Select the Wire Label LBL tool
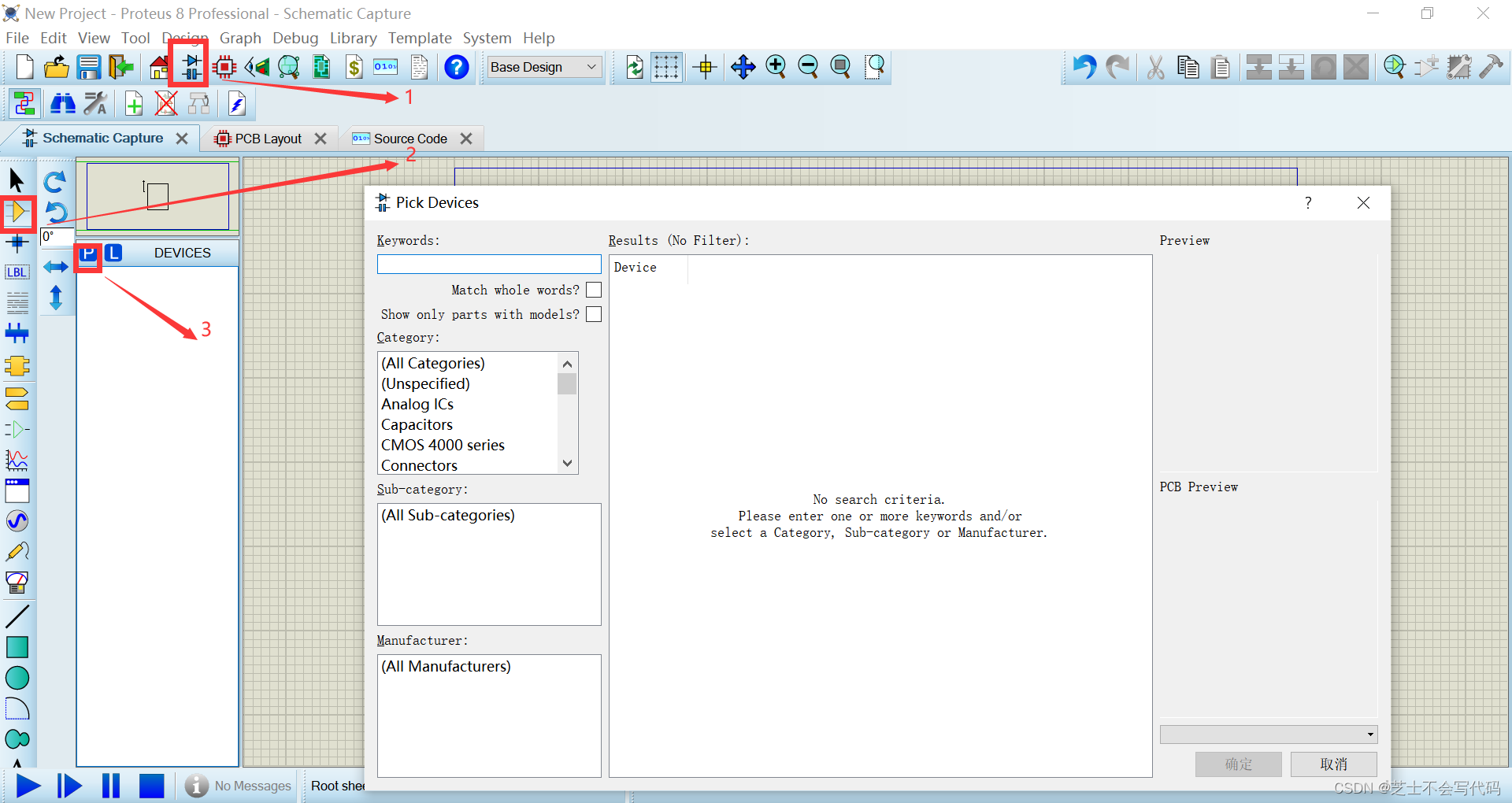The width and height of the screenshot is (1512, 803). coord(17,272)
